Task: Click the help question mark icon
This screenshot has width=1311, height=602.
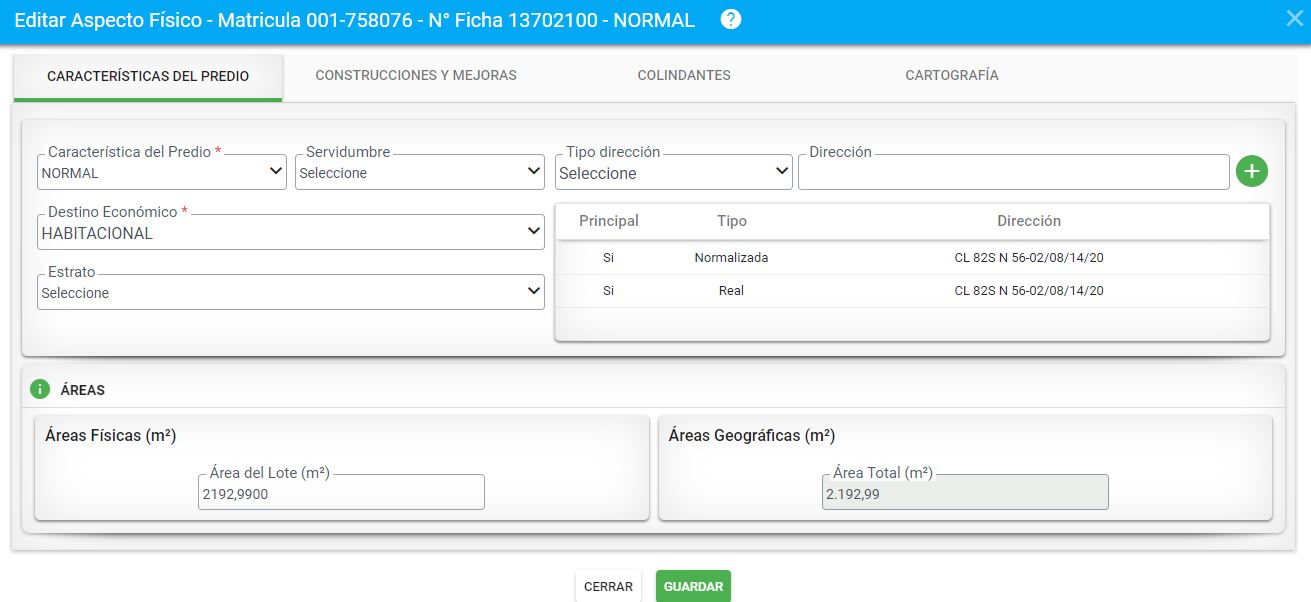Action: click(731, 20)
